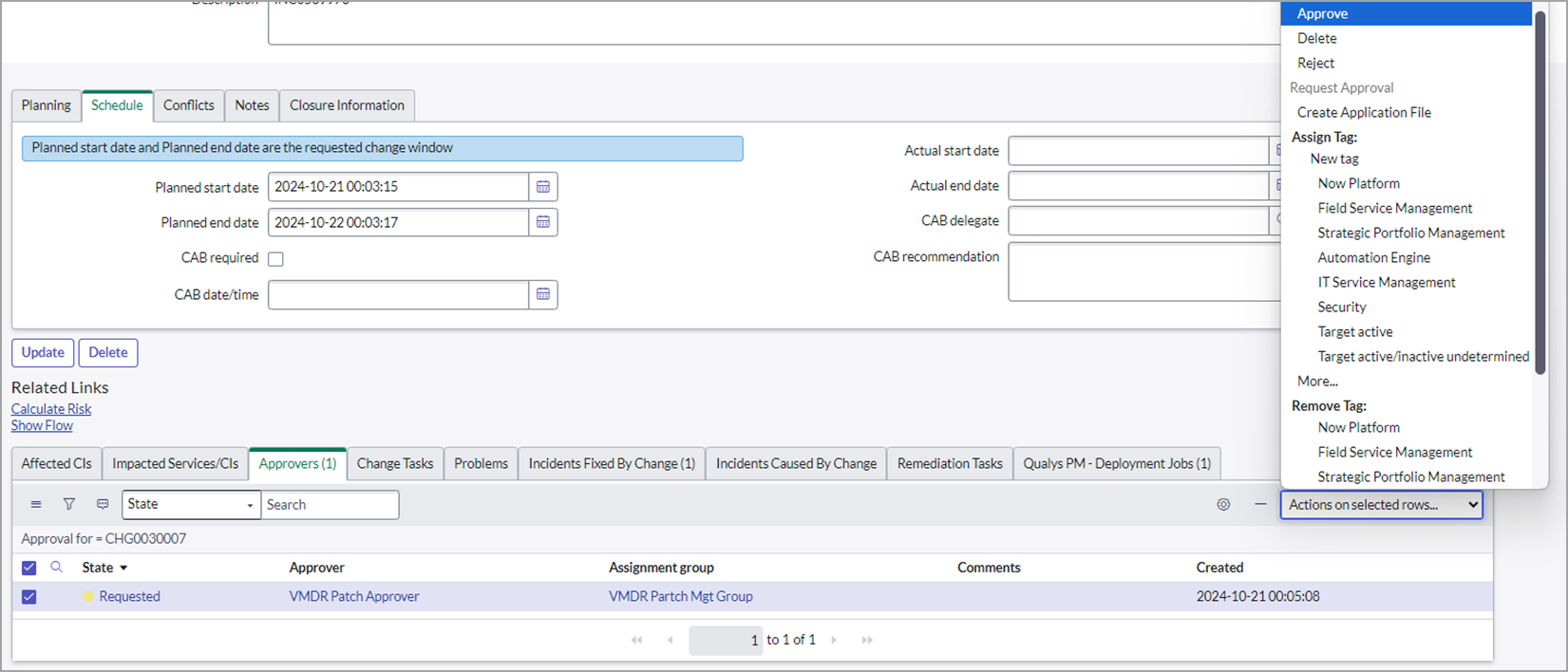This screenshot has height=672, width=1568.
Task: Open calendar picker for CAB date/time
Action: pyautogui.click(x=542, y=294)
